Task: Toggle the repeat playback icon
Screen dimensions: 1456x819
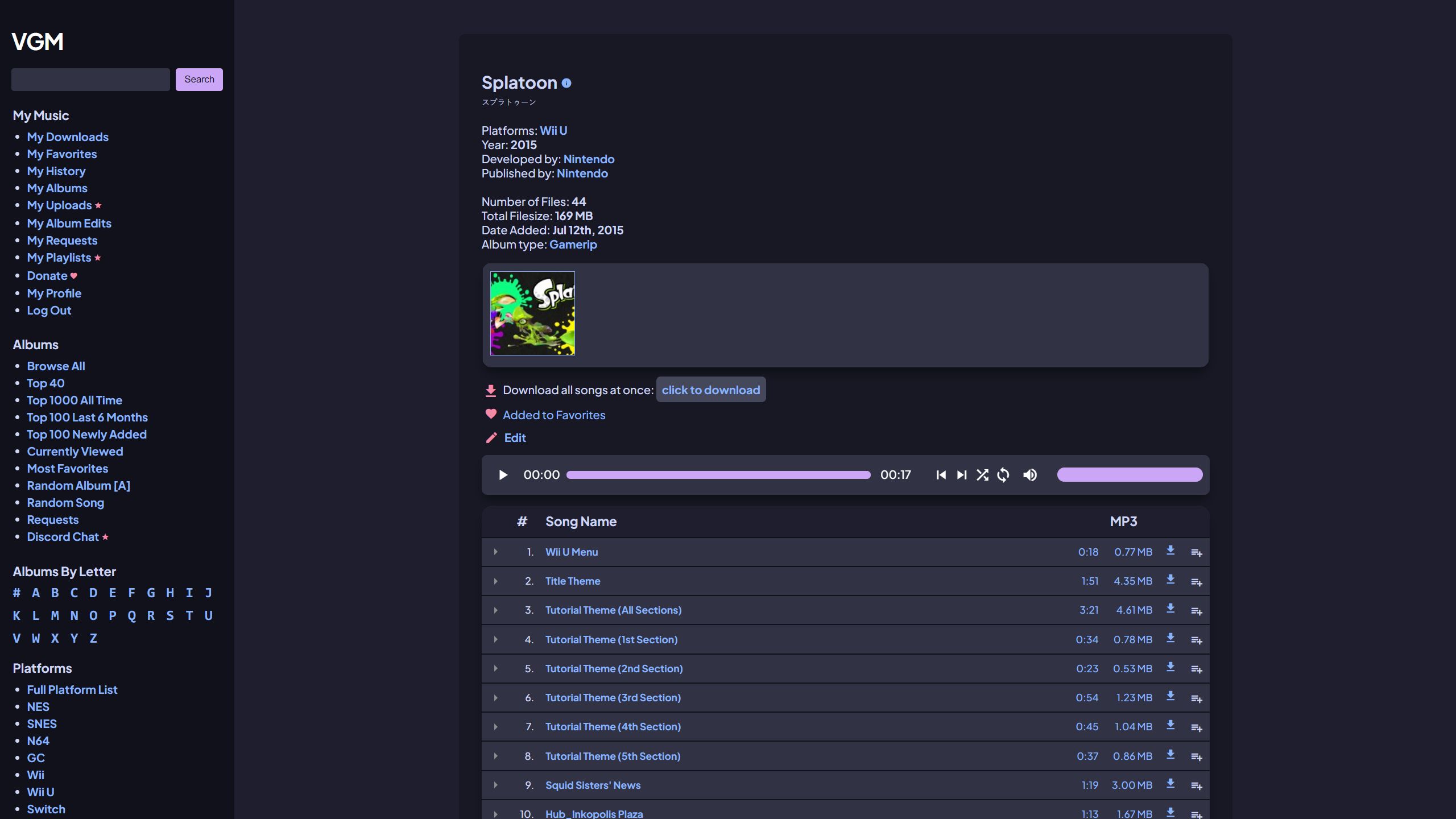Action: 1004,474
